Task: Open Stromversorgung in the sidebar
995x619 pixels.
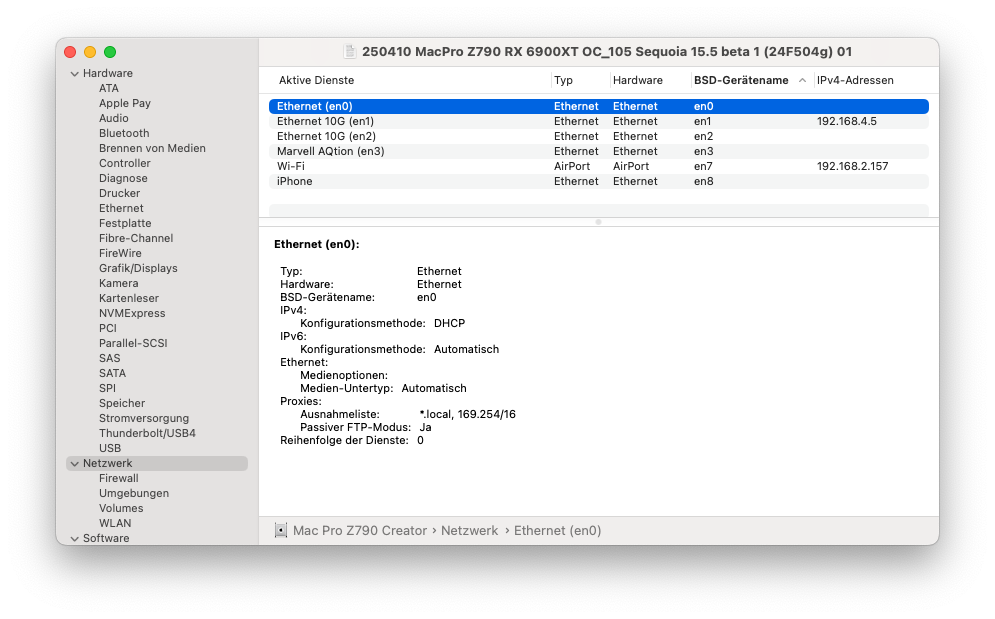Action: [x=144, y=418]
